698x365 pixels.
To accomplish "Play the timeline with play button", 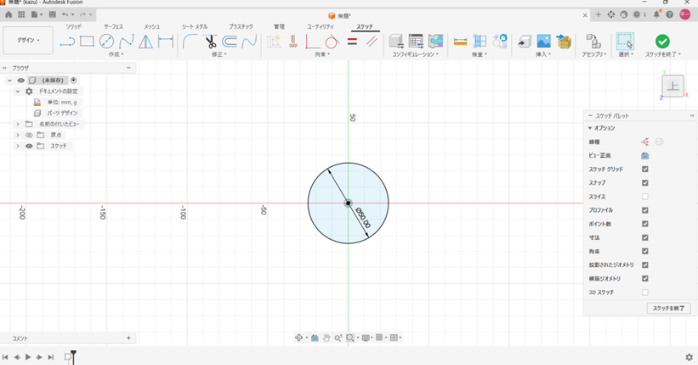I will click(28, 357).
